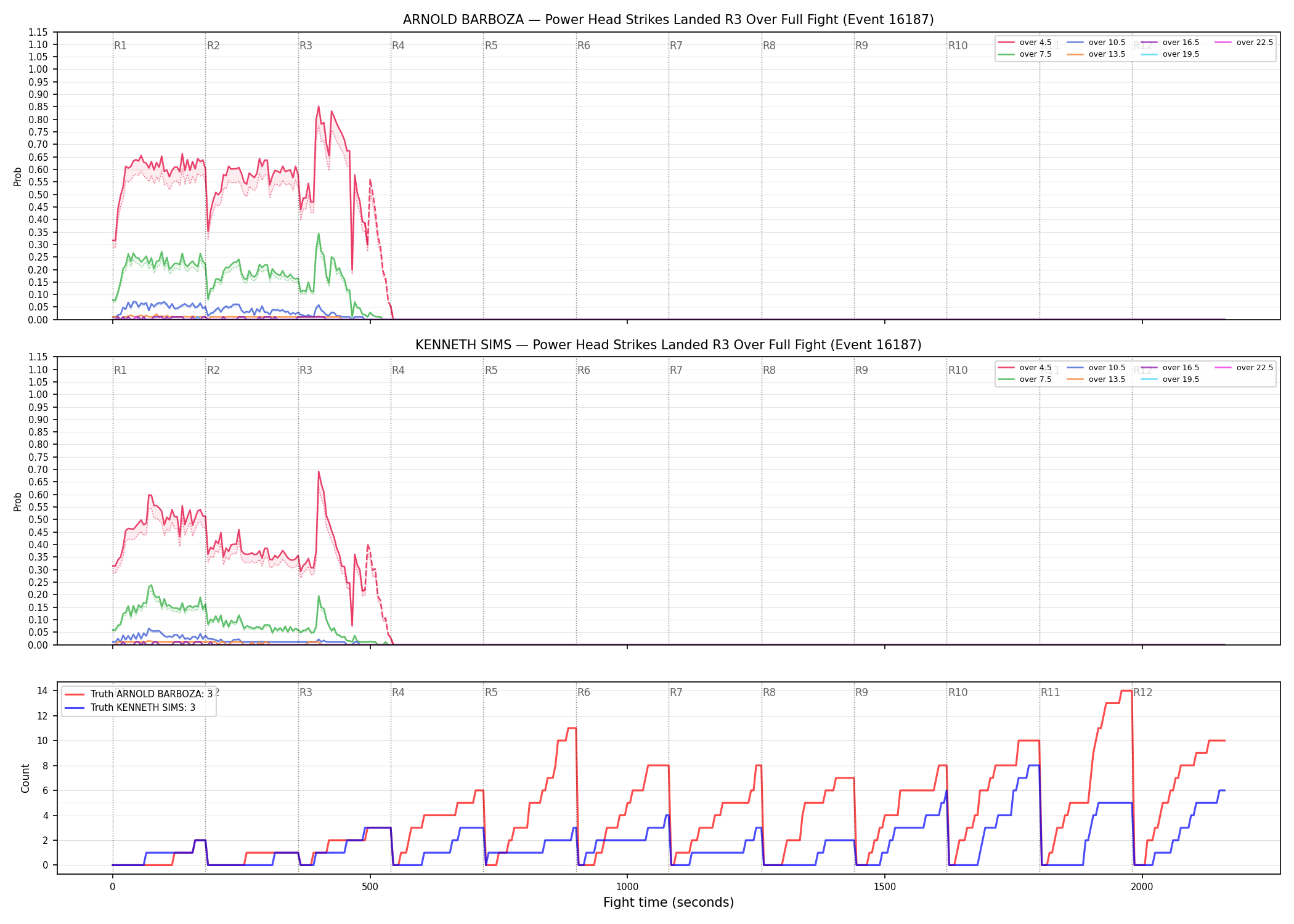Click 'over 13.5' legend entry in Sims chart
This screenshot has width=1294, height=924.
[1096, 379]
